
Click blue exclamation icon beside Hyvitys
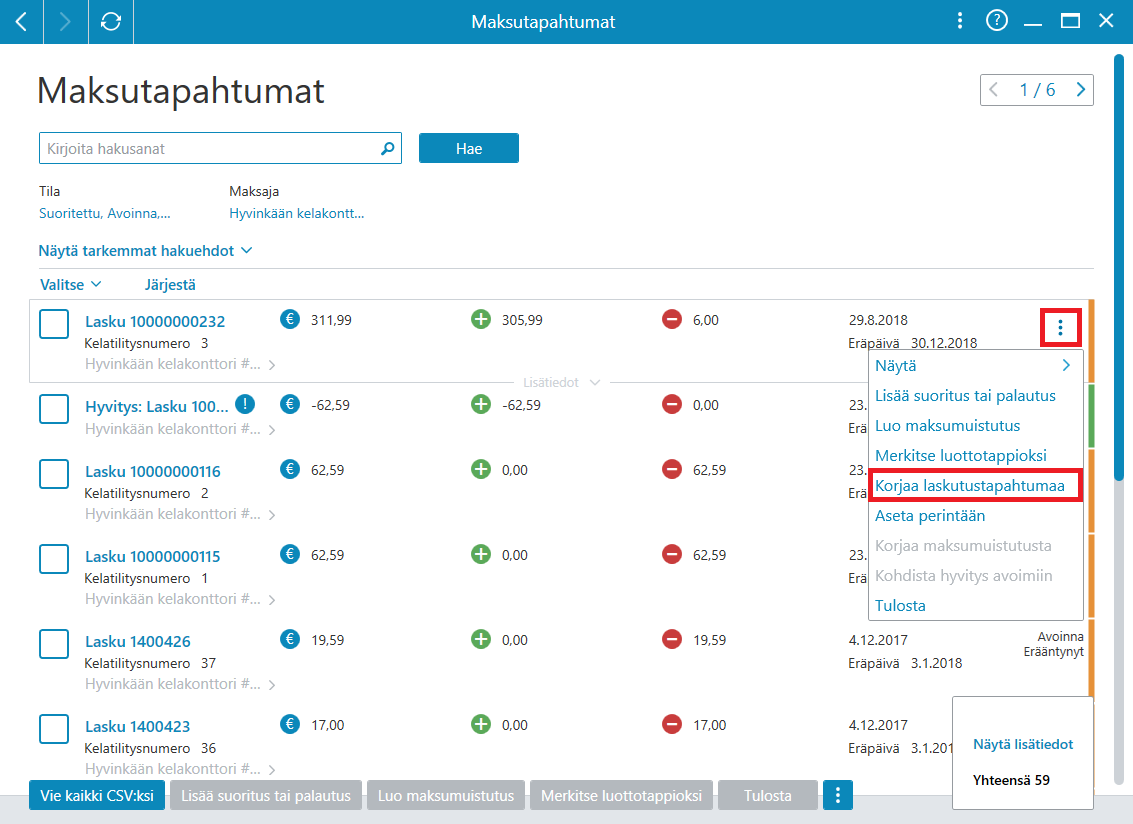pos(245,404)
